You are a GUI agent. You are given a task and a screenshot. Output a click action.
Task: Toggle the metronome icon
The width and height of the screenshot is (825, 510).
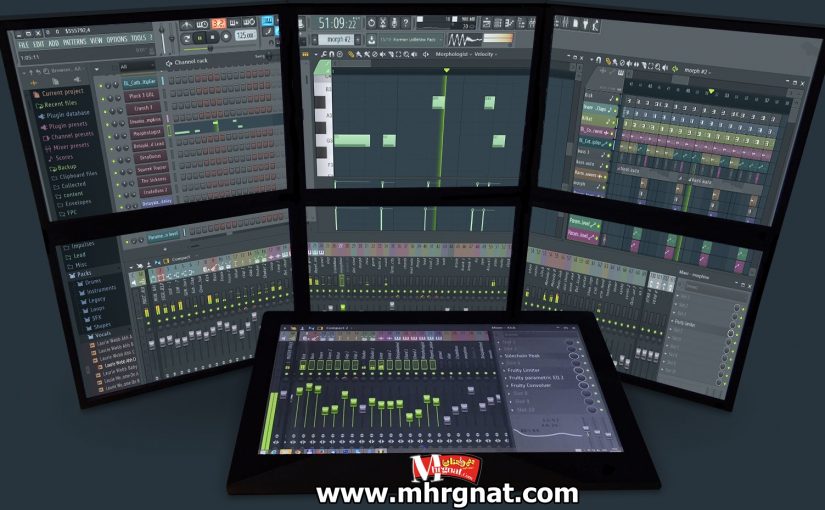coord(186,25)
